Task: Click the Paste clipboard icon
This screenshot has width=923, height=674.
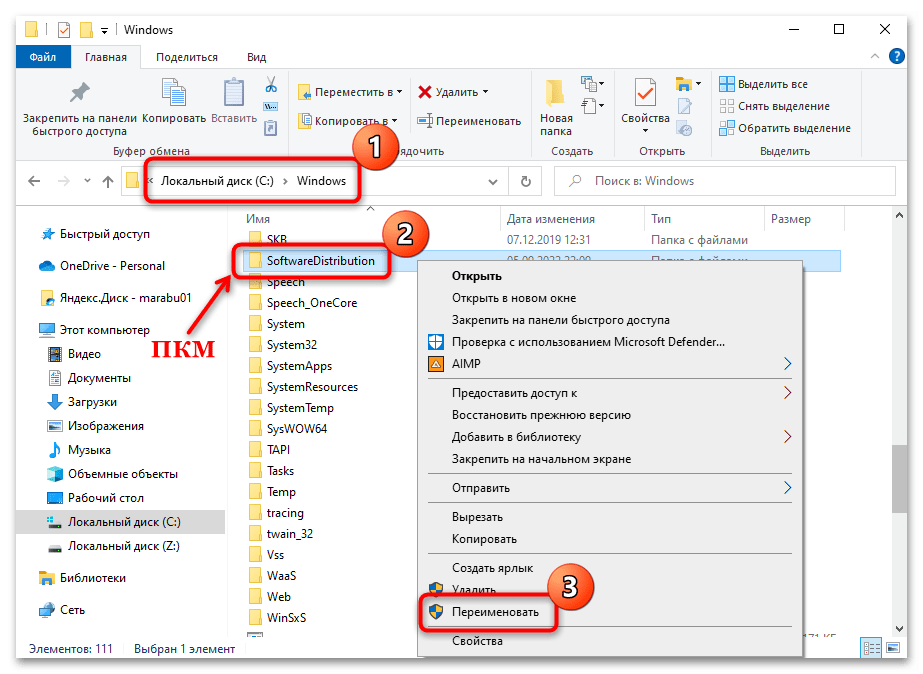Action: click(234, 93)
